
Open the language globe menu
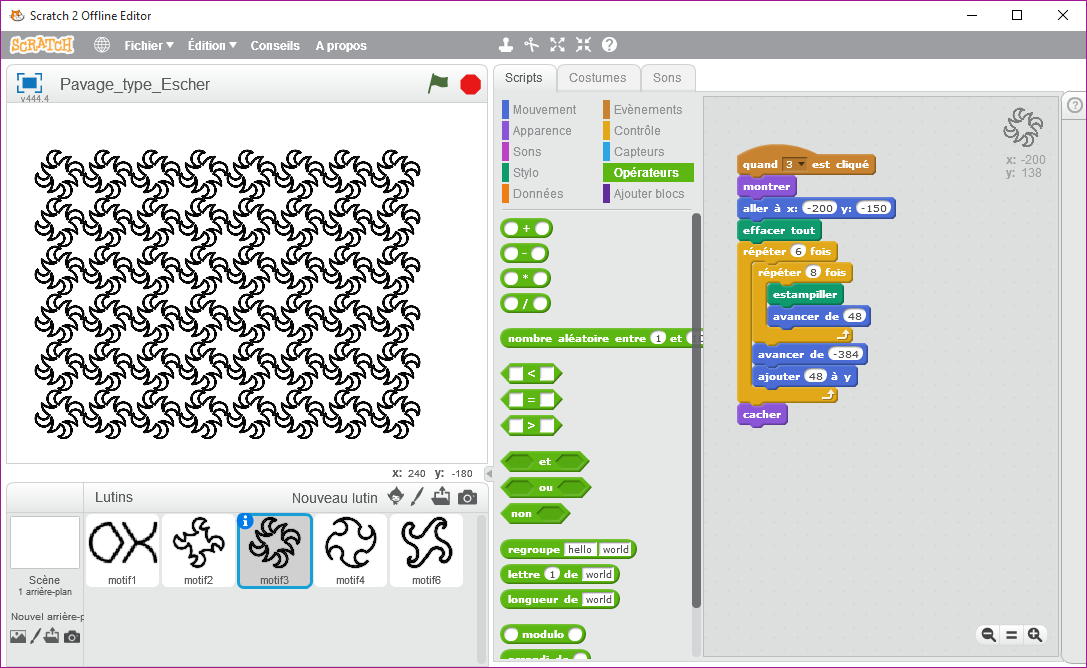[101, 45]
